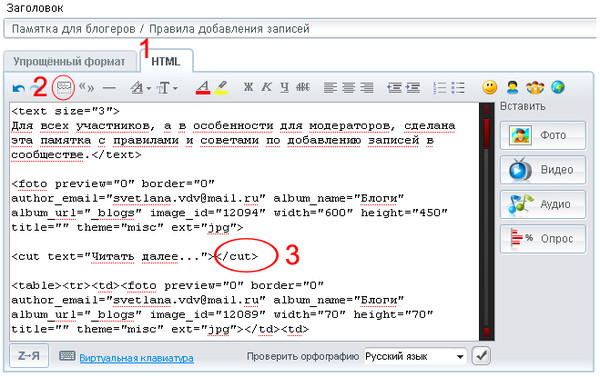600x377 pixels.
Task: Click the <text size="3"> line
Action: point(65,111)
